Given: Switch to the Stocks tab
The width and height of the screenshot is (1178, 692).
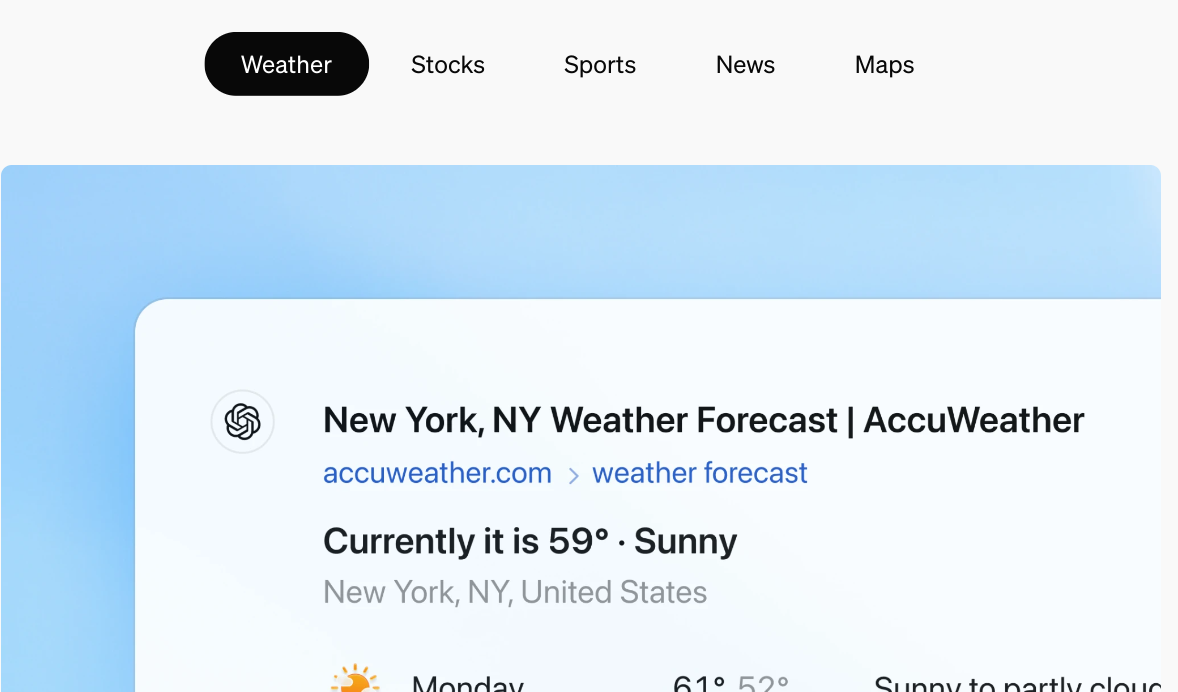Looking at the screenshot, I should coord(447,65).
